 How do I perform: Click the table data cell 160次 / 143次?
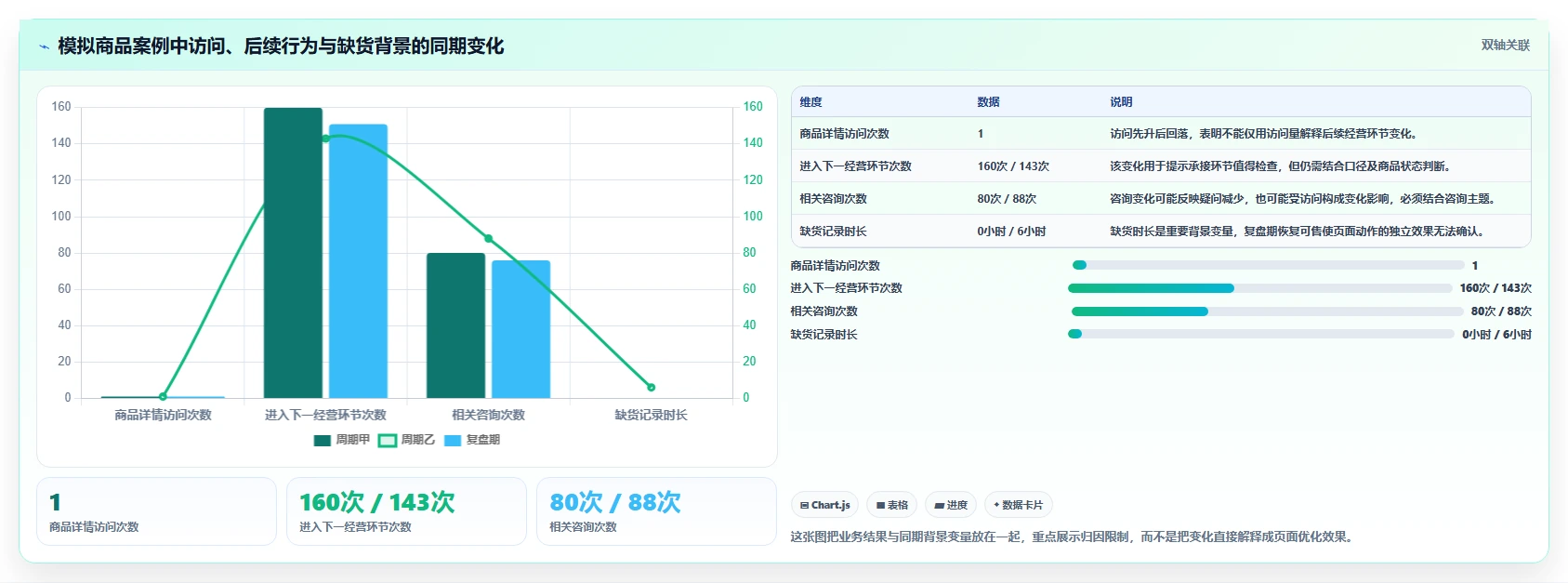(1013, 166)
